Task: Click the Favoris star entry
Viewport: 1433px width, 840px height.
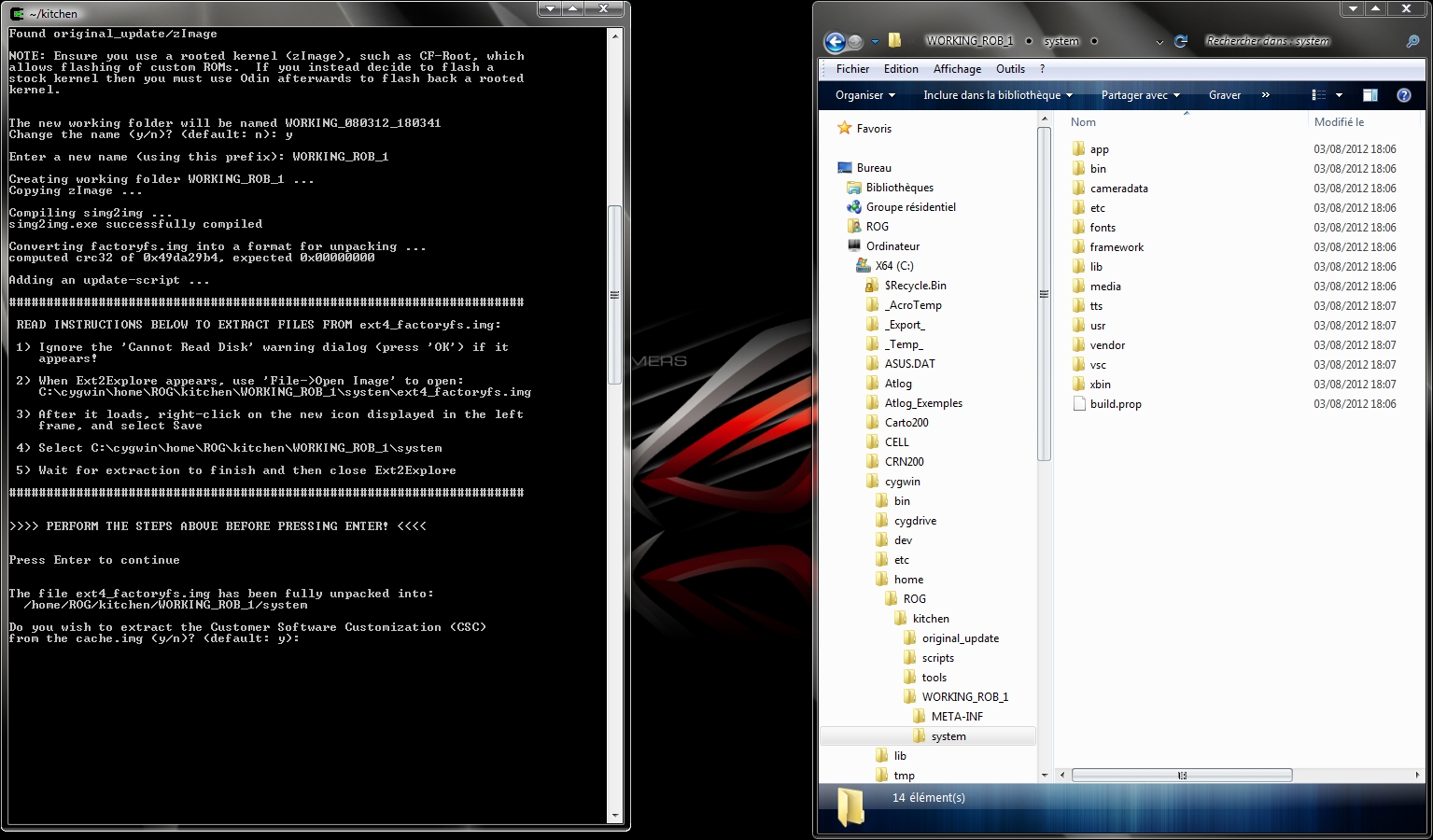Action: 874,129
